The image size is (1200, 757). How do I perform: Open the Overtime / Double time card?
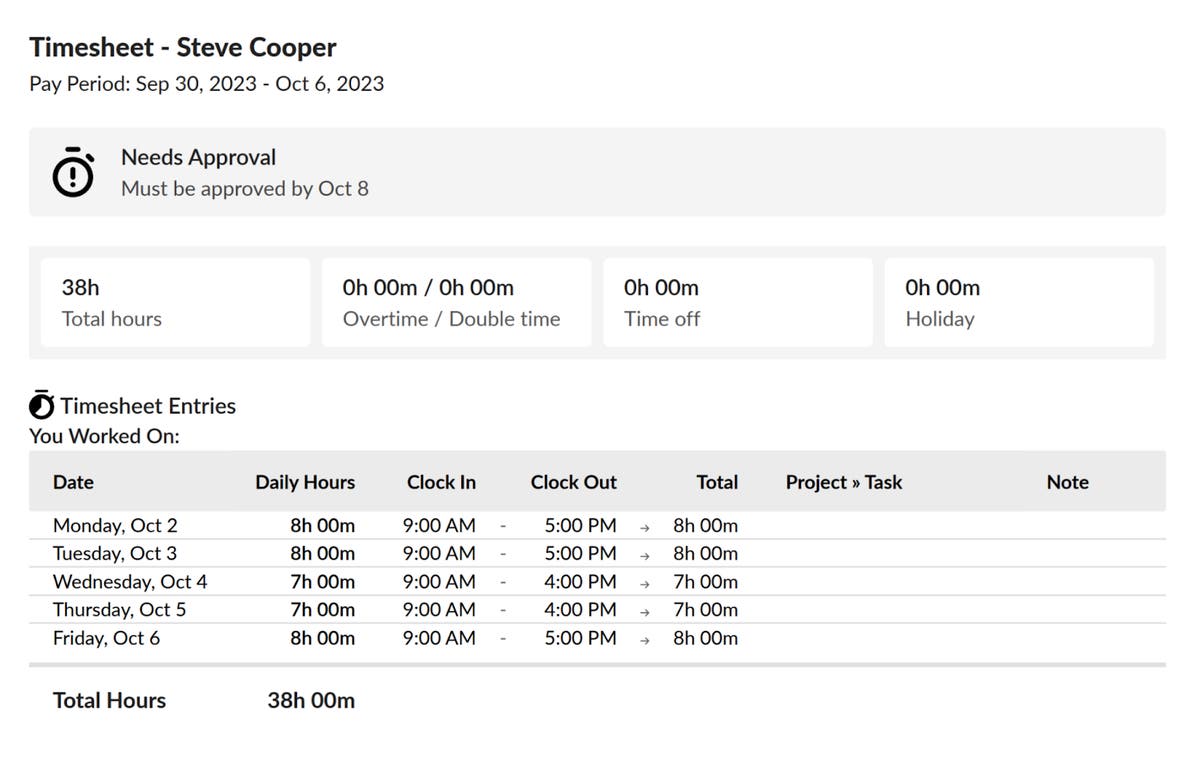456,301
